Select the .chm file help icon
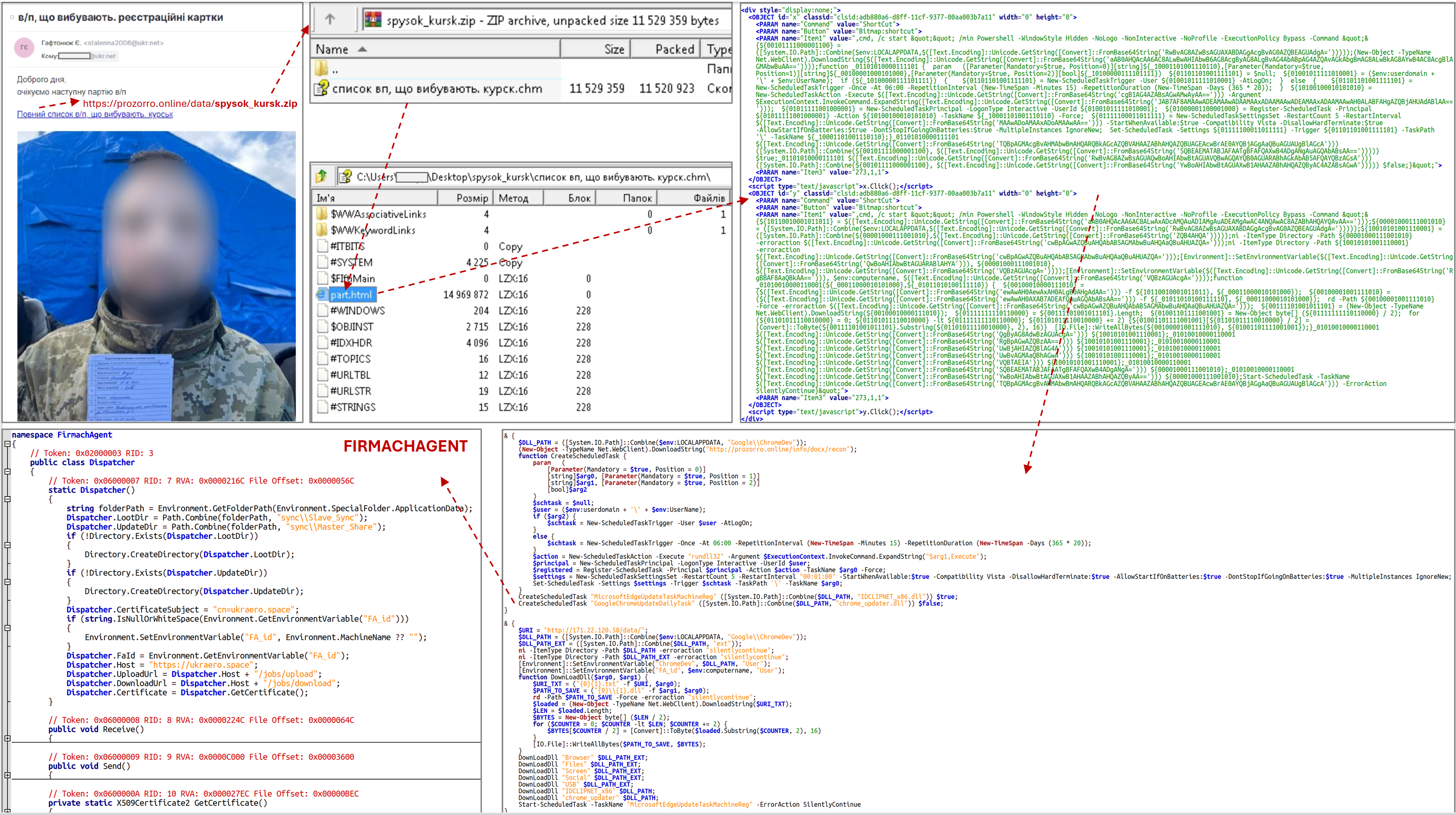The height and width of the screenshot is (815, 1456). click(x=321, y=88)
